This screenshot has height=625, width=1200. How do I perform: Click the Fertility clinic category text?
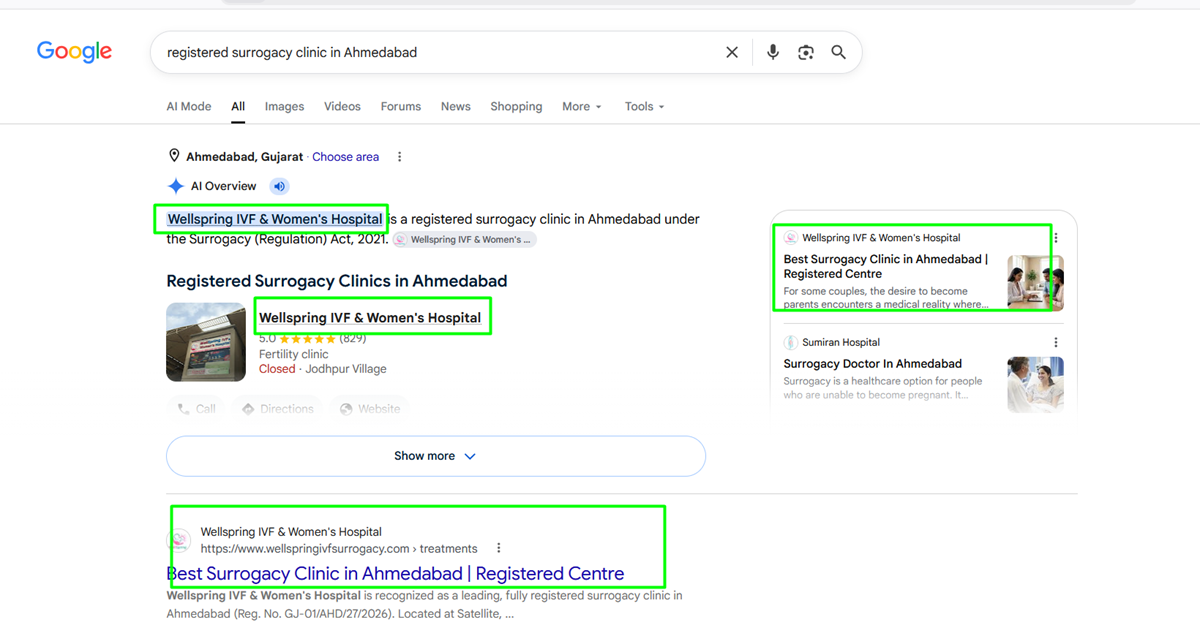pos(294,354)
